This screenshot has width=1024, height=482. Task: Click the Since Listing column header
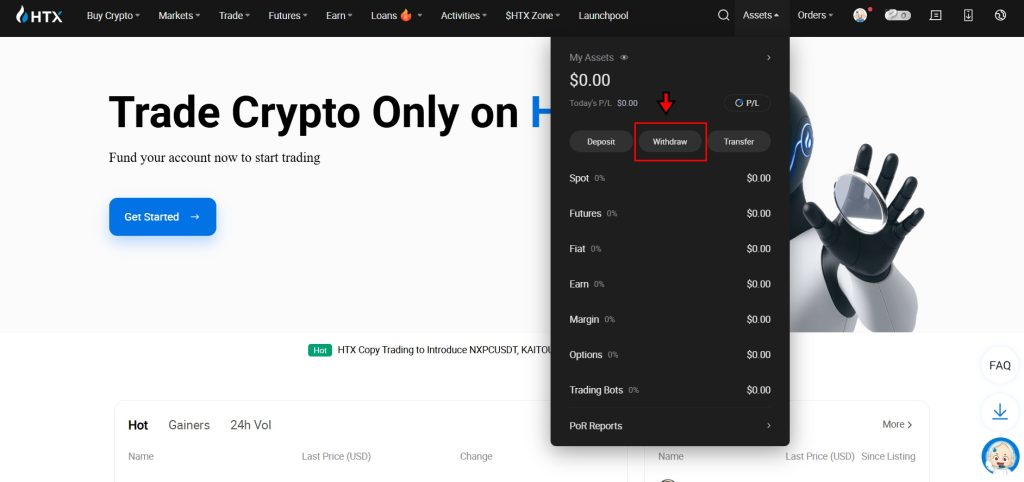pyautogui.click(x=888, y=457)
